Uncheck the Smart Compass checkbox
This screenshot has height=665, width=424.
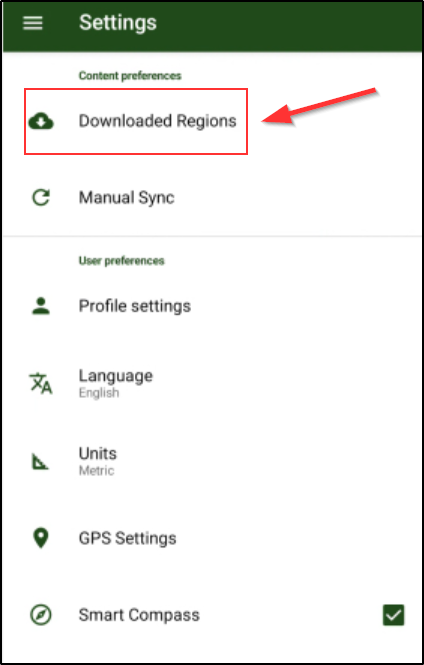[393, 615]
